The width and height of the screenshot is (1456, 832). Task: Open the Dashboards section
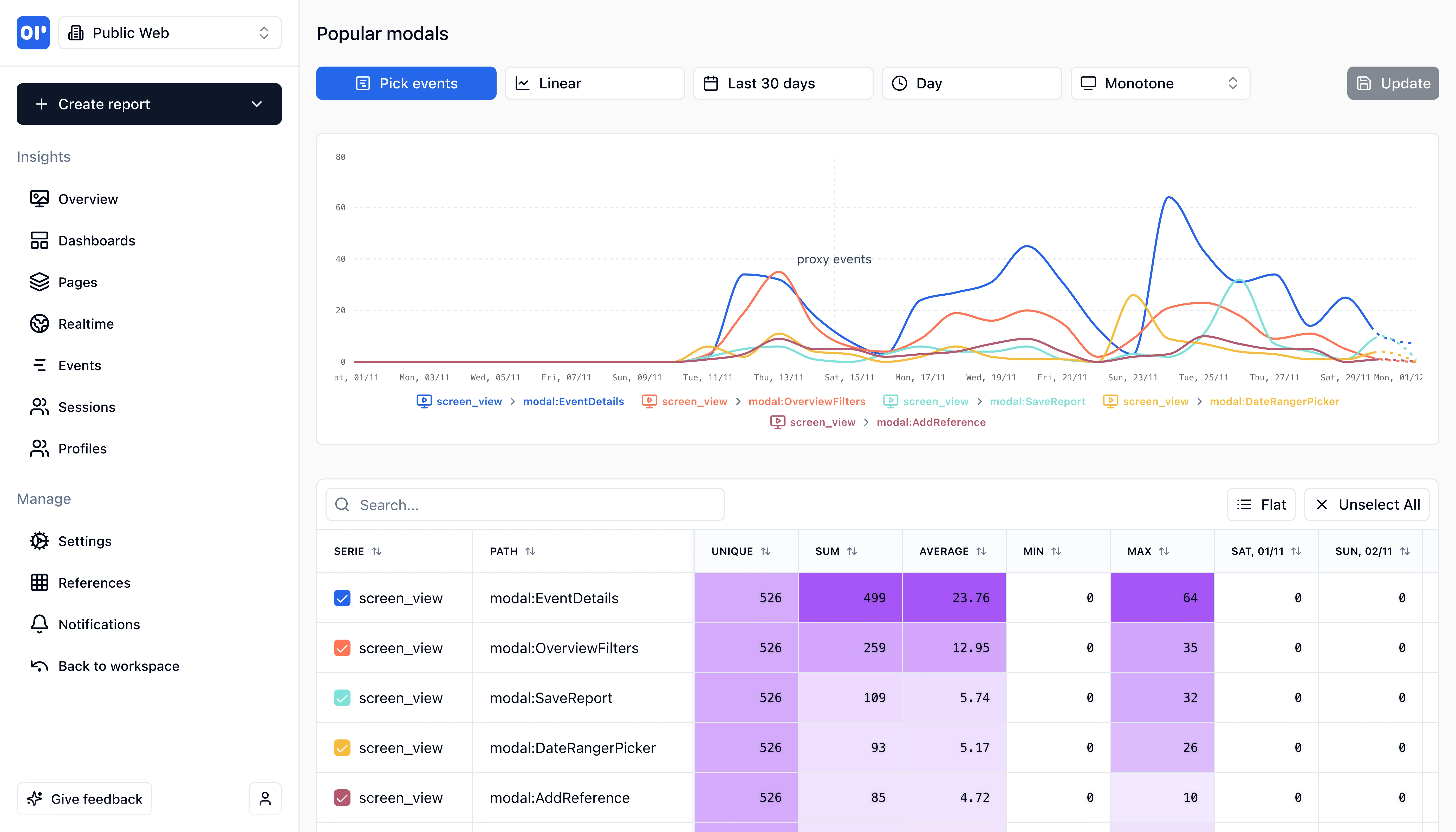click(96, 240)
